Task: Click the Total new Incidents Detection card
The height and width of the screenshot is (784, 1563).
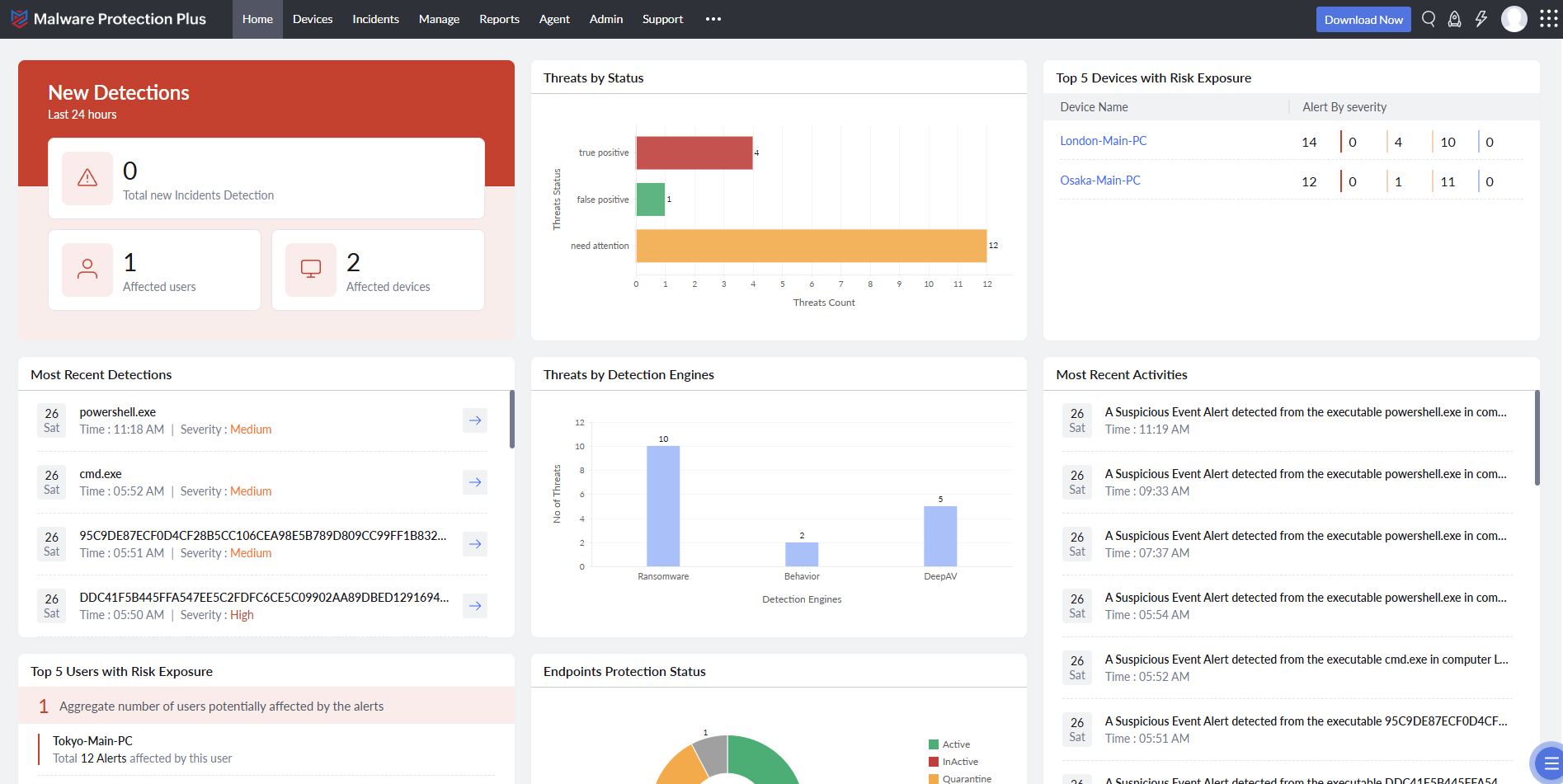Action: click(x=266, y=178)
